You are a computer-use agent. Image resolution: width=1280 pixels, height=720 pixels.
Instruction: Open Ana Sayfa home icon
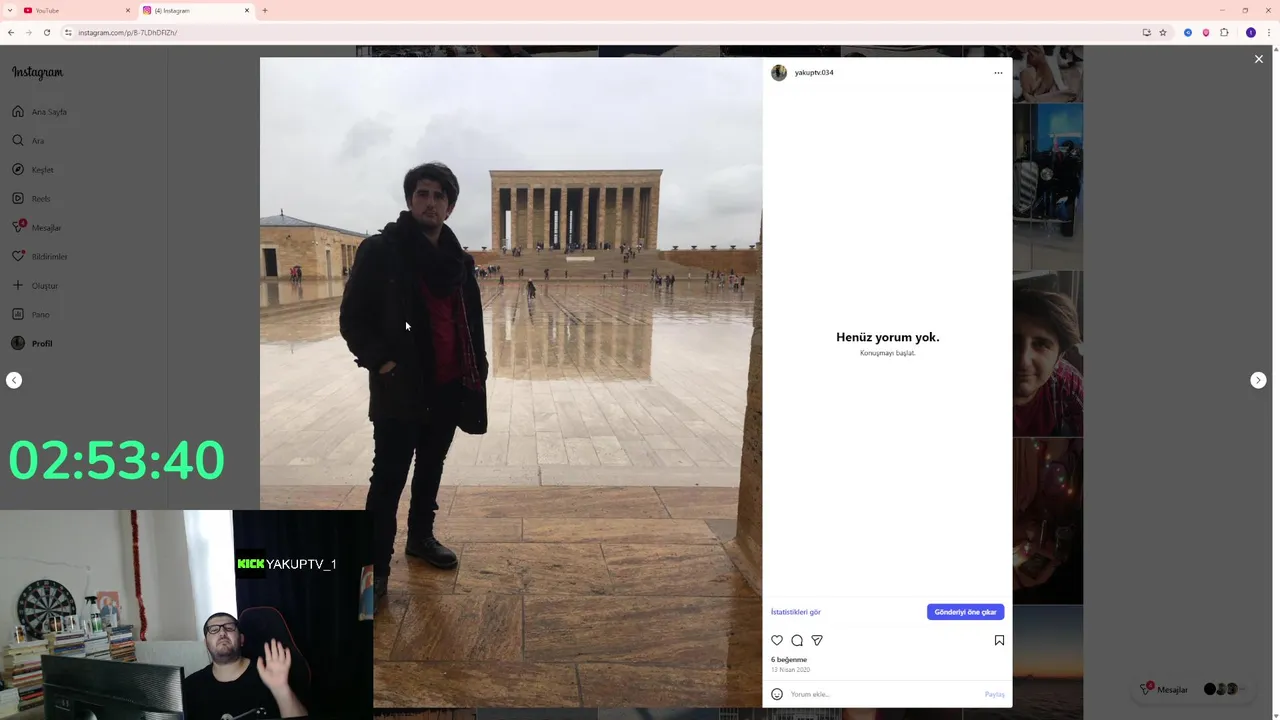(18, 111)
